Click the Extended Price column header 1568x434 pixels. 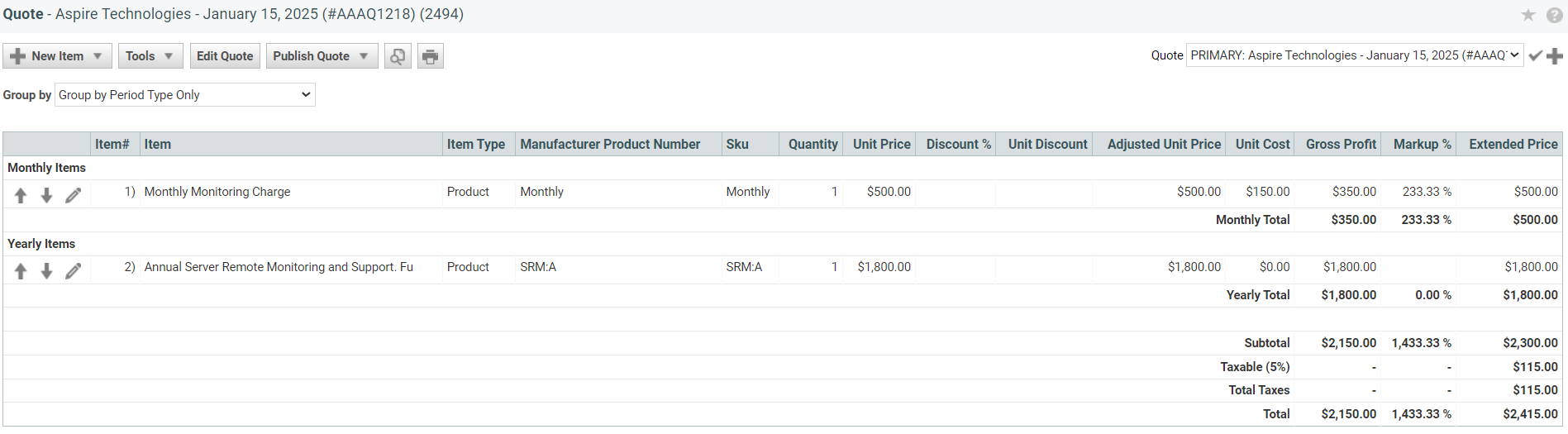click(1513, 144)
